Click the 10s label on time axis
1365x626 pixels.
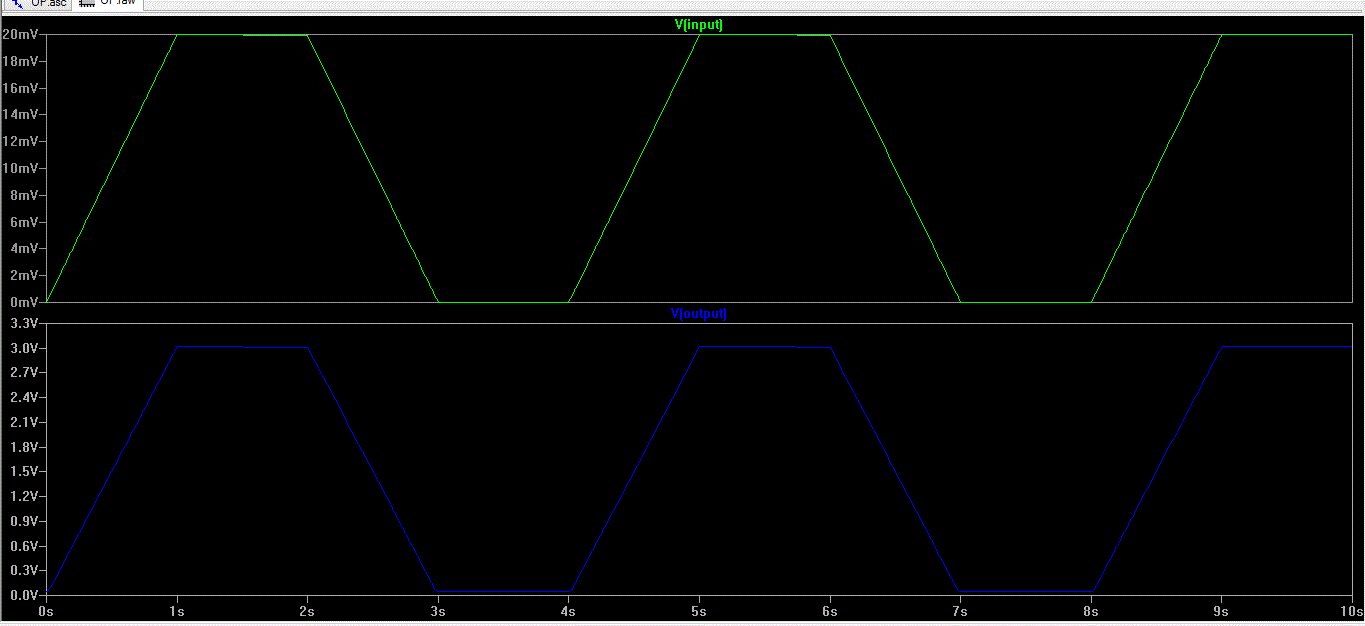tap(1349, 609)
